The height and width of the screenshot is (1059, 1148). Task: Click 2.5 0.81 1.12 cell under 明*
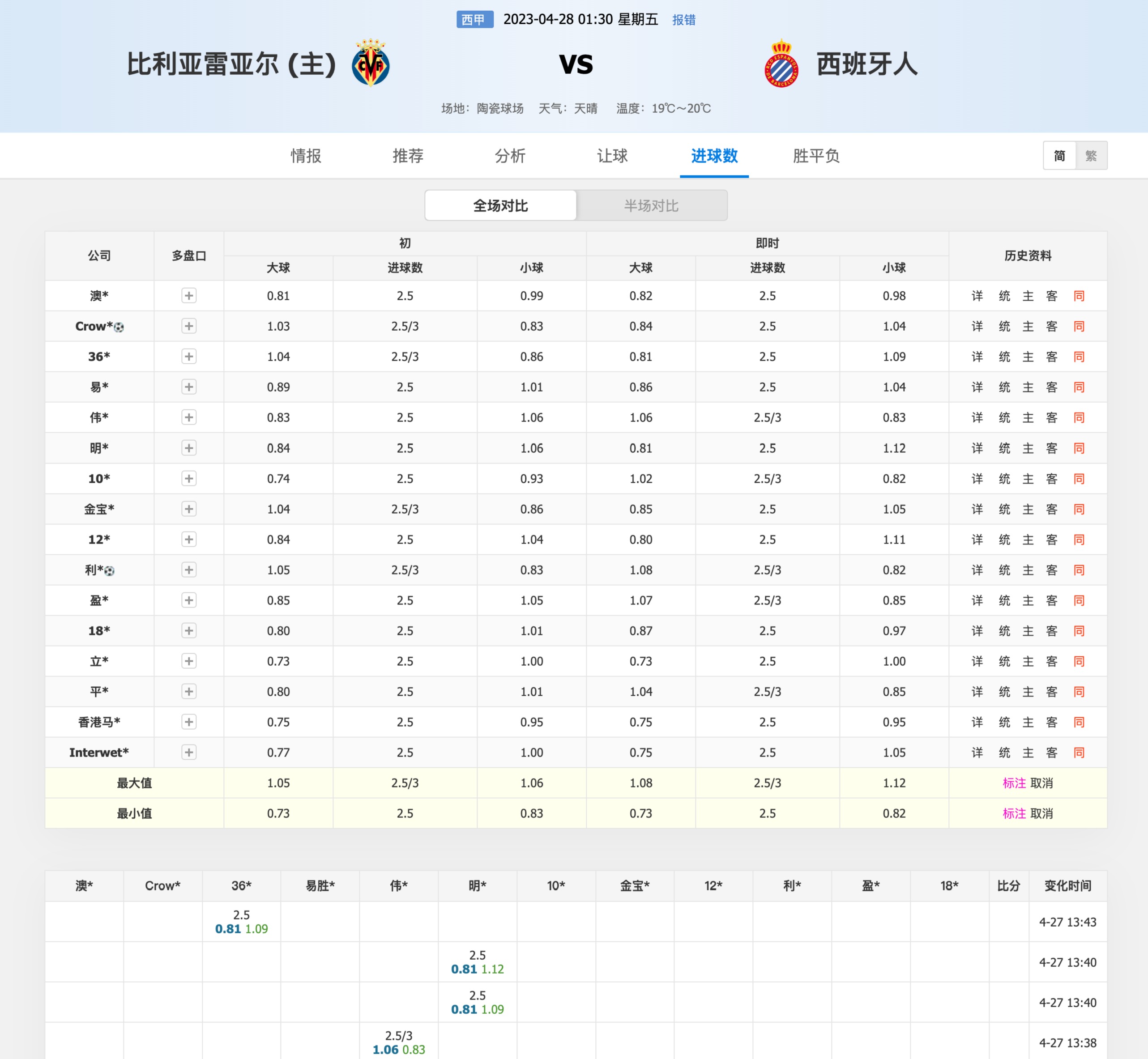(478, 961)
